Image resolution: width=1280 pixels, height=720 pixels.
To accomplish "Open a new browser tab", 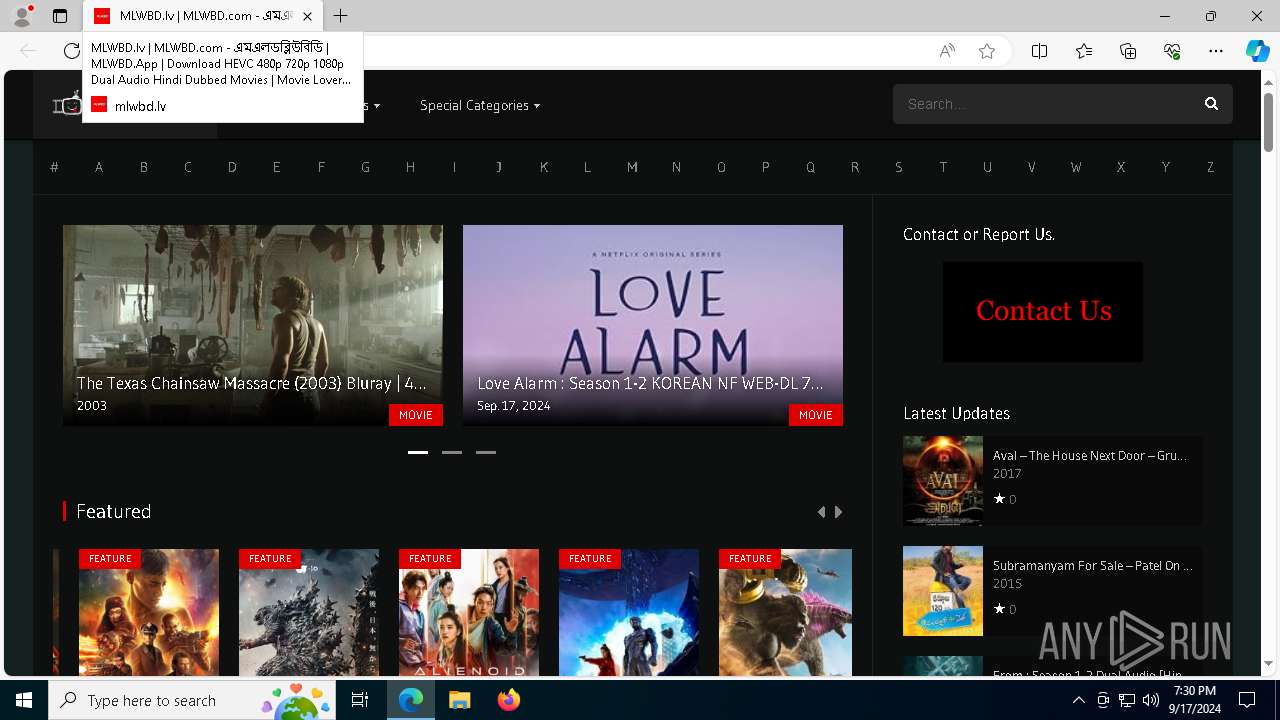I will pos(341,16).
